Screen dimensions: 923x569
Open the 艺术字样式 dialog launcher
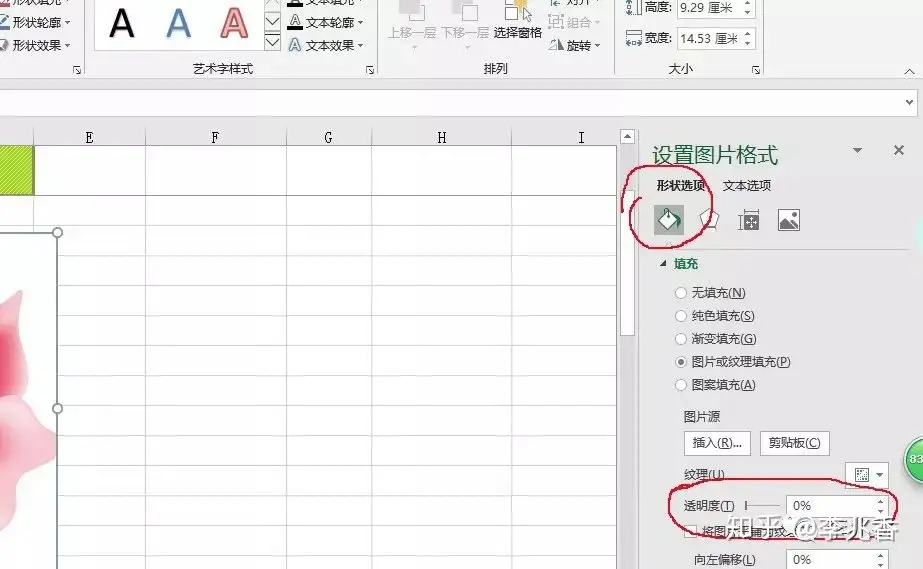(x=370, y=70)
